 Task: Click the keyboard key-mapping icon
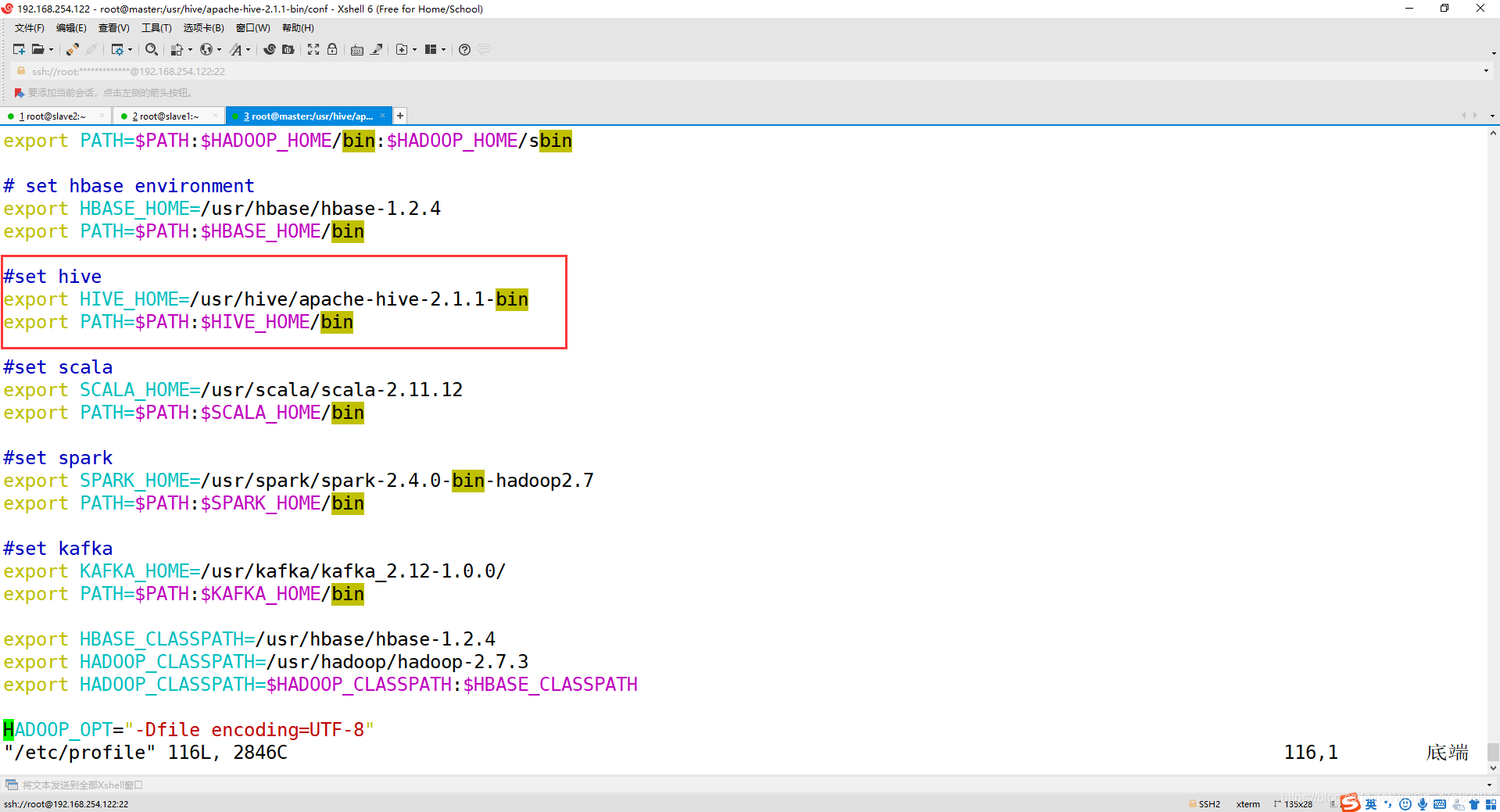pyautogui.click(x=357, y=49)
